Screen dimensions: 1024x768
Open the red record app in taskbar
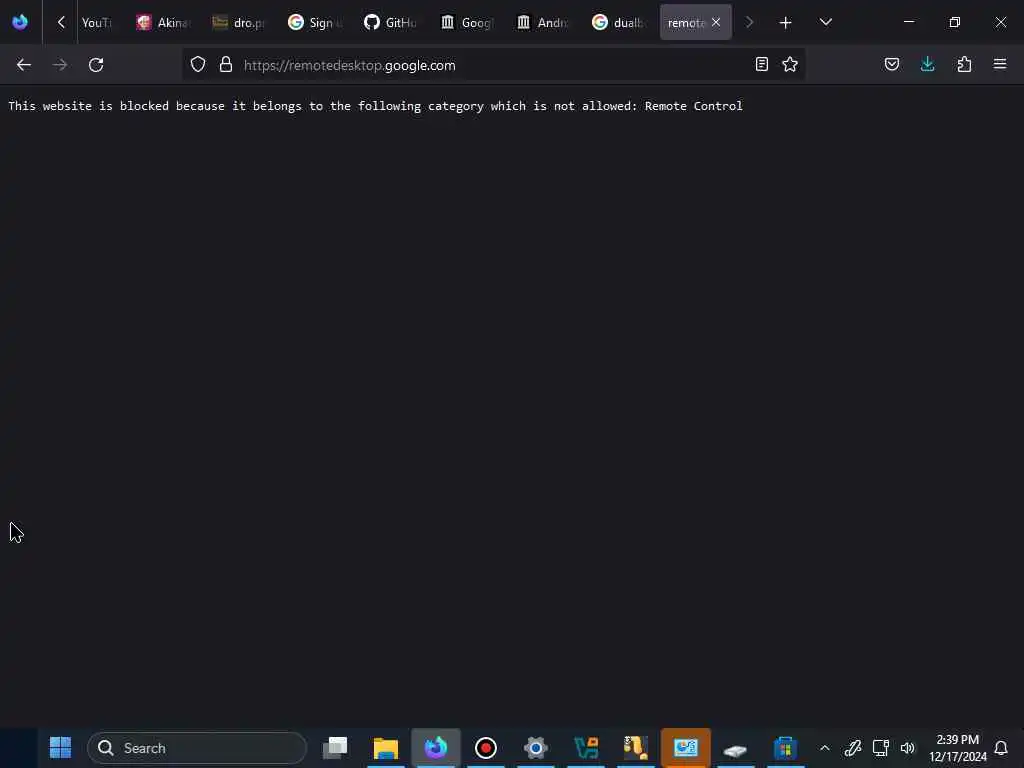486,748
